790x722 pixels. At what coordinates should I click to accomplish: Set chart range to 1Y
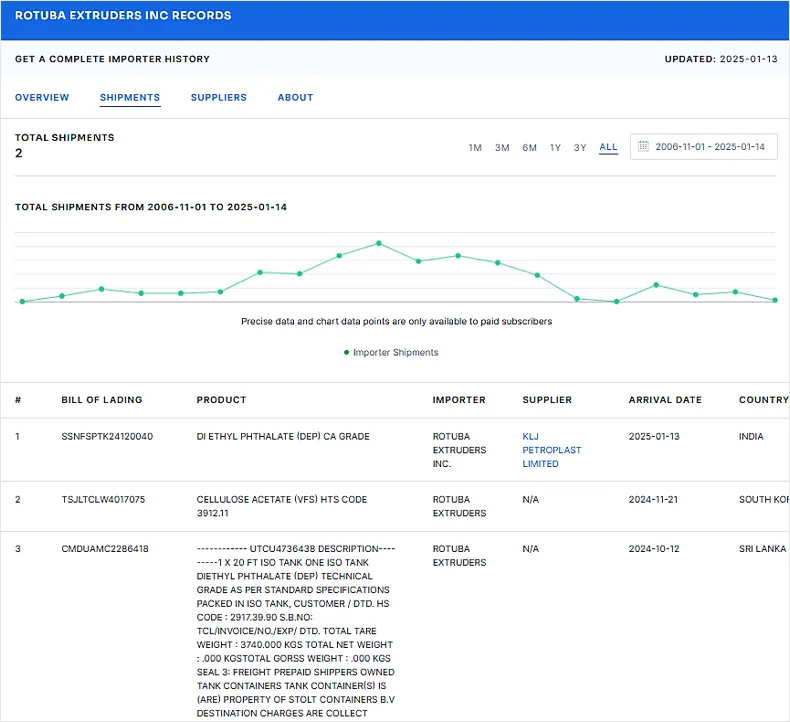pyautogui.click(x=555, y=148)
